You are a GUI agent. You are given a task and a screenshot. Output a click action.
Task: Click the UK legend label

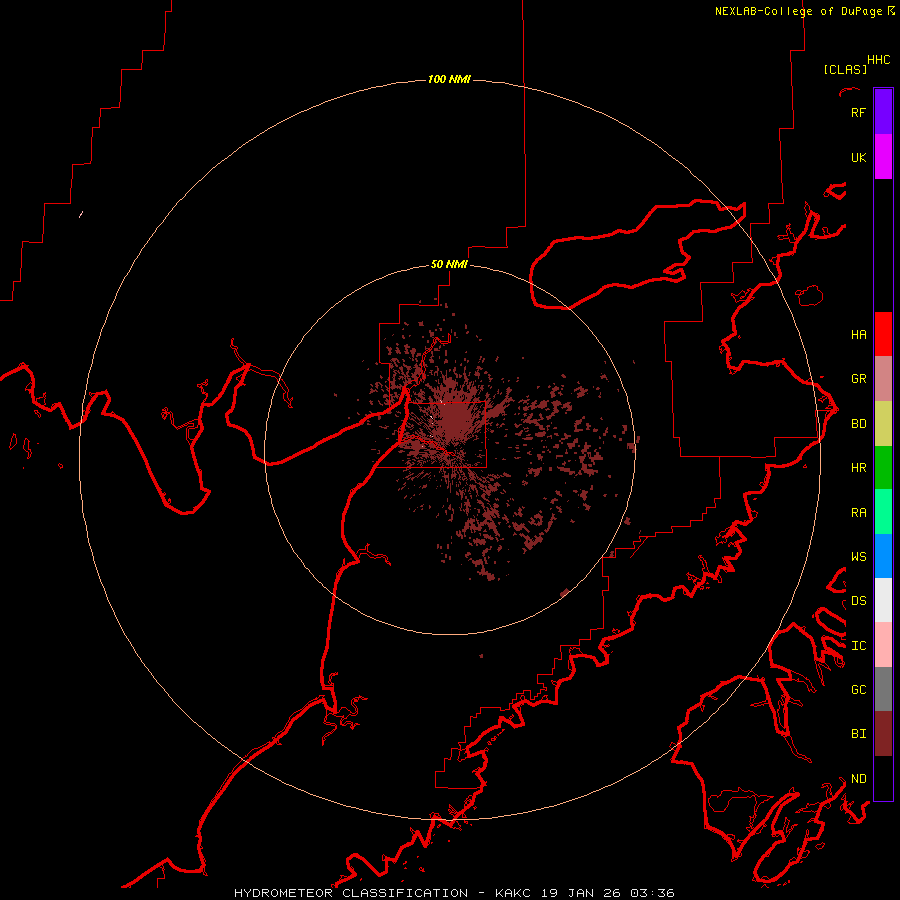point(858,157)
